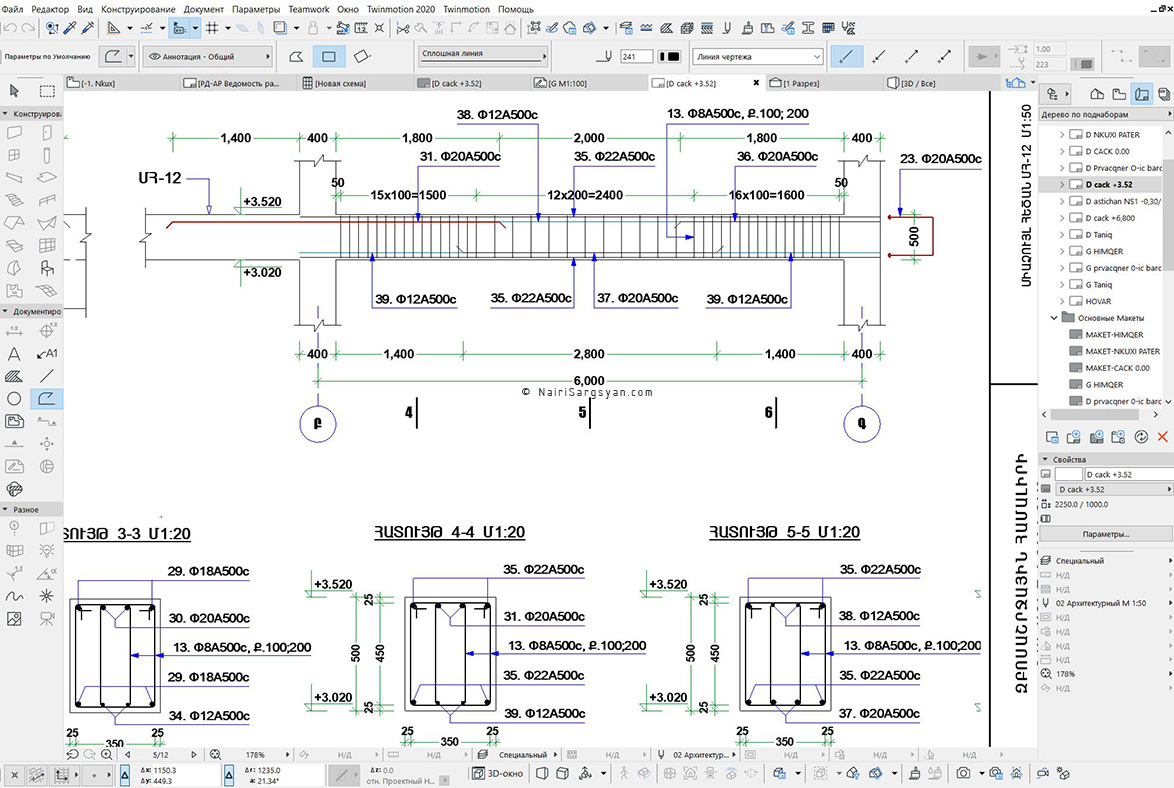Click the Inject Parameters syringe icon
The width and height of the screenshot is (1174, 788).
point(87,28)
